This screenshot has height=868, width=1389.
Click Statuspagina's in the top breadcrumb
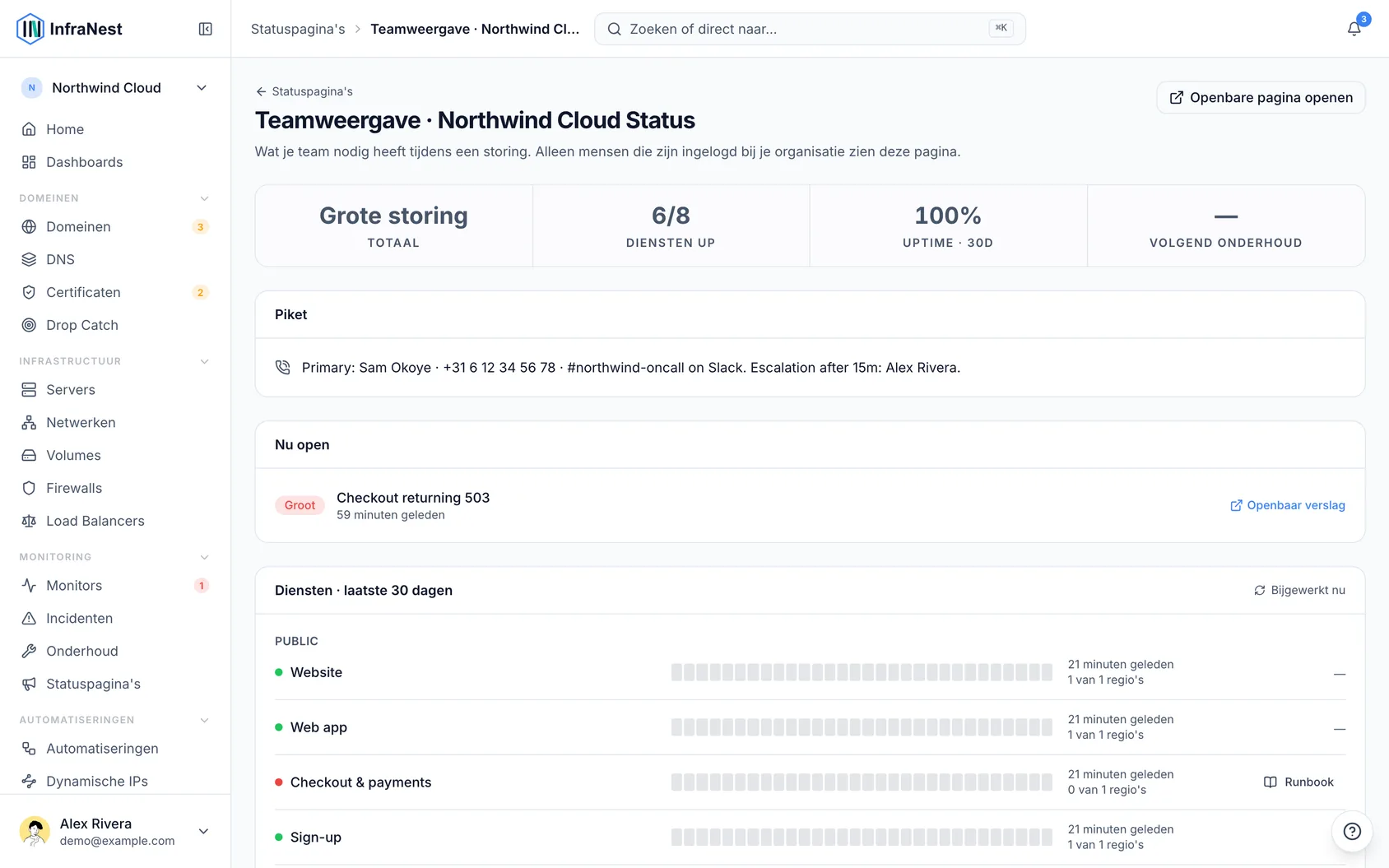coord(298,29)
